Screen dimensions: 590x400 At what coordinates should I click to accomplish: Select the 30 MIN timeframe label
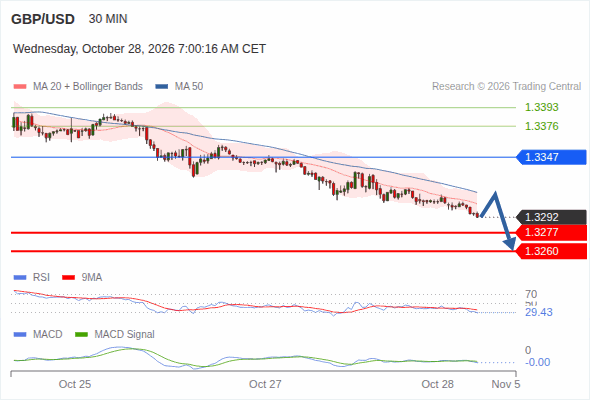108,19
